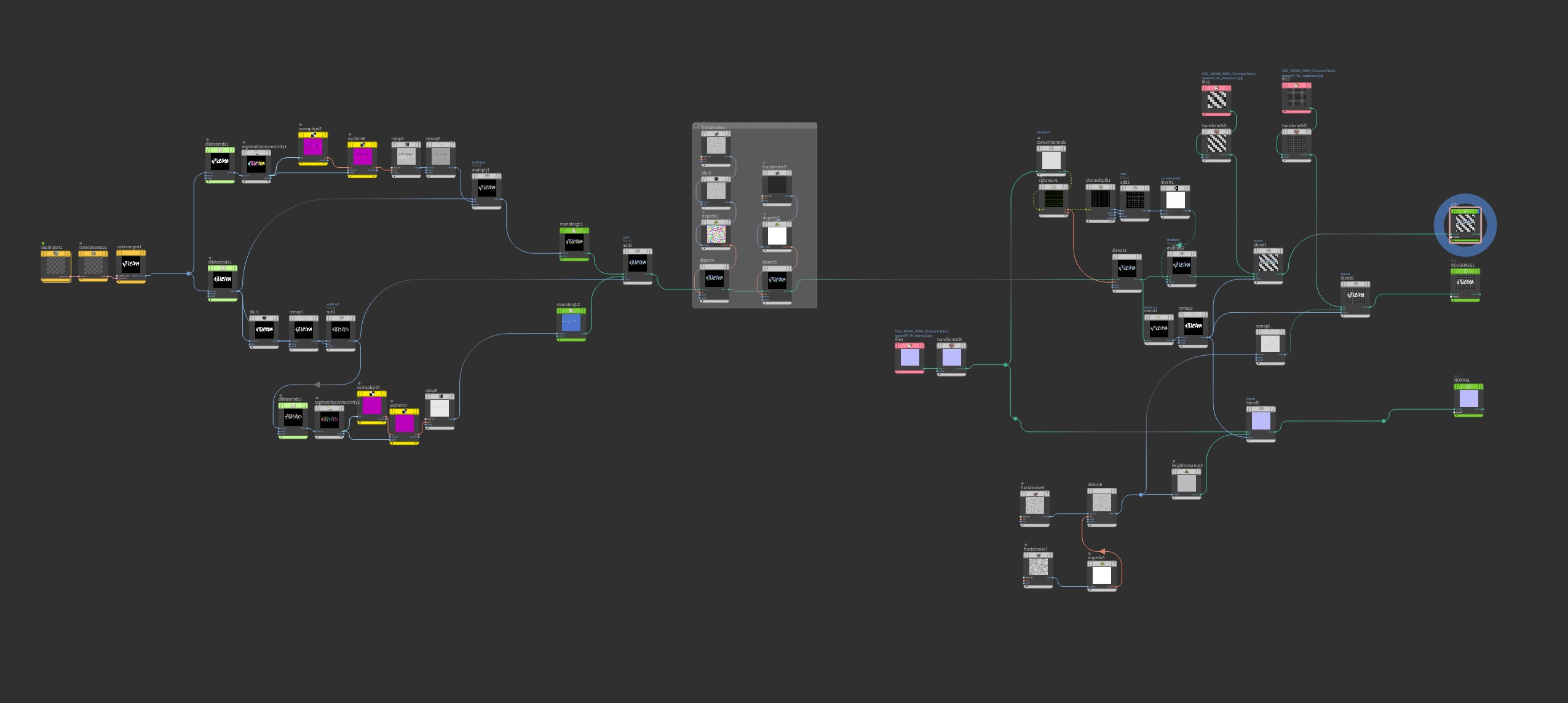Select the slopedir3 node

(x=1103, y=576)
